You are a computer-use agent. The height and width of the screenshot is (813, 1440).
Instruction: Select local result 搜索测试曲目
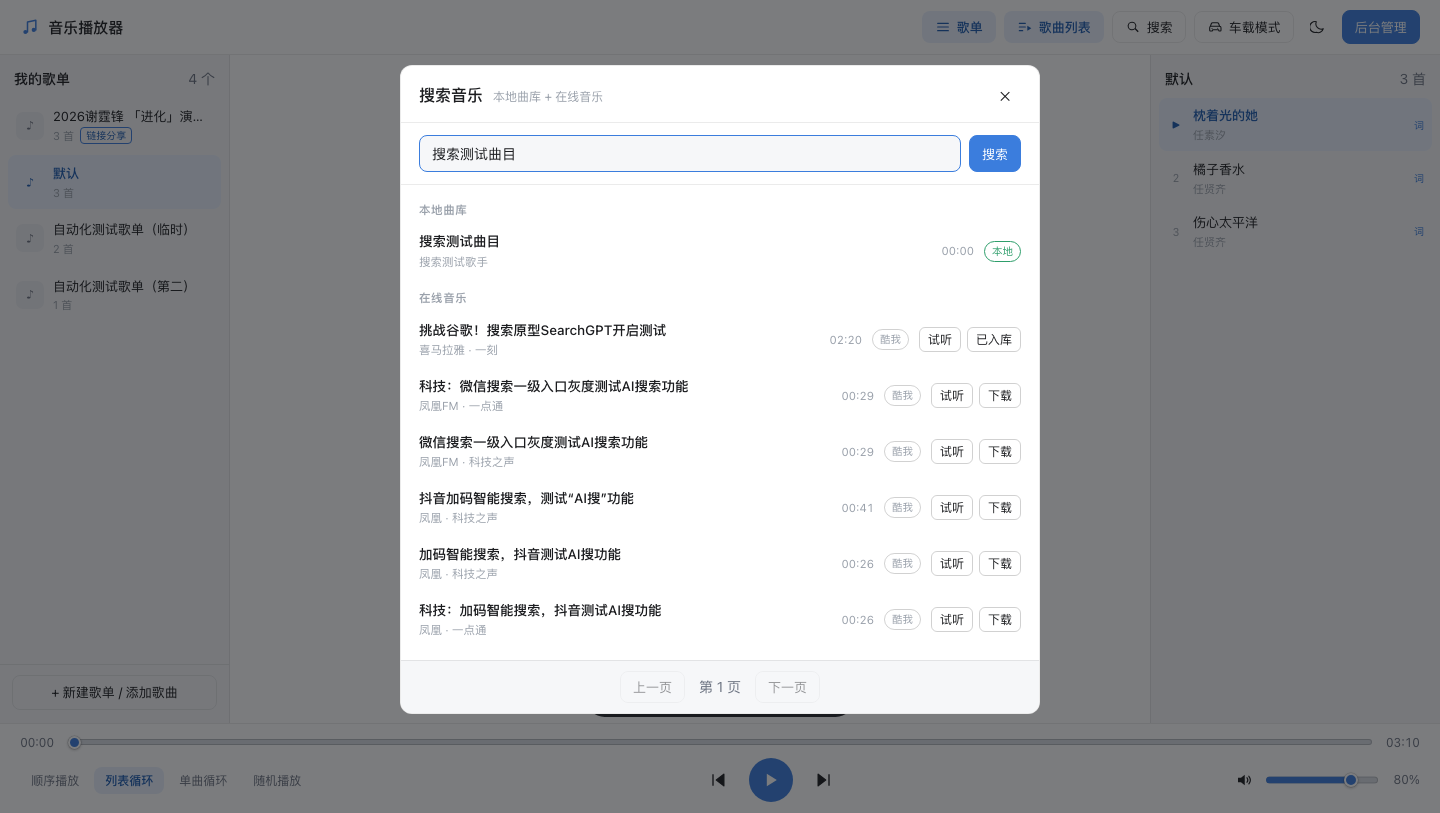tap(720, 251)
